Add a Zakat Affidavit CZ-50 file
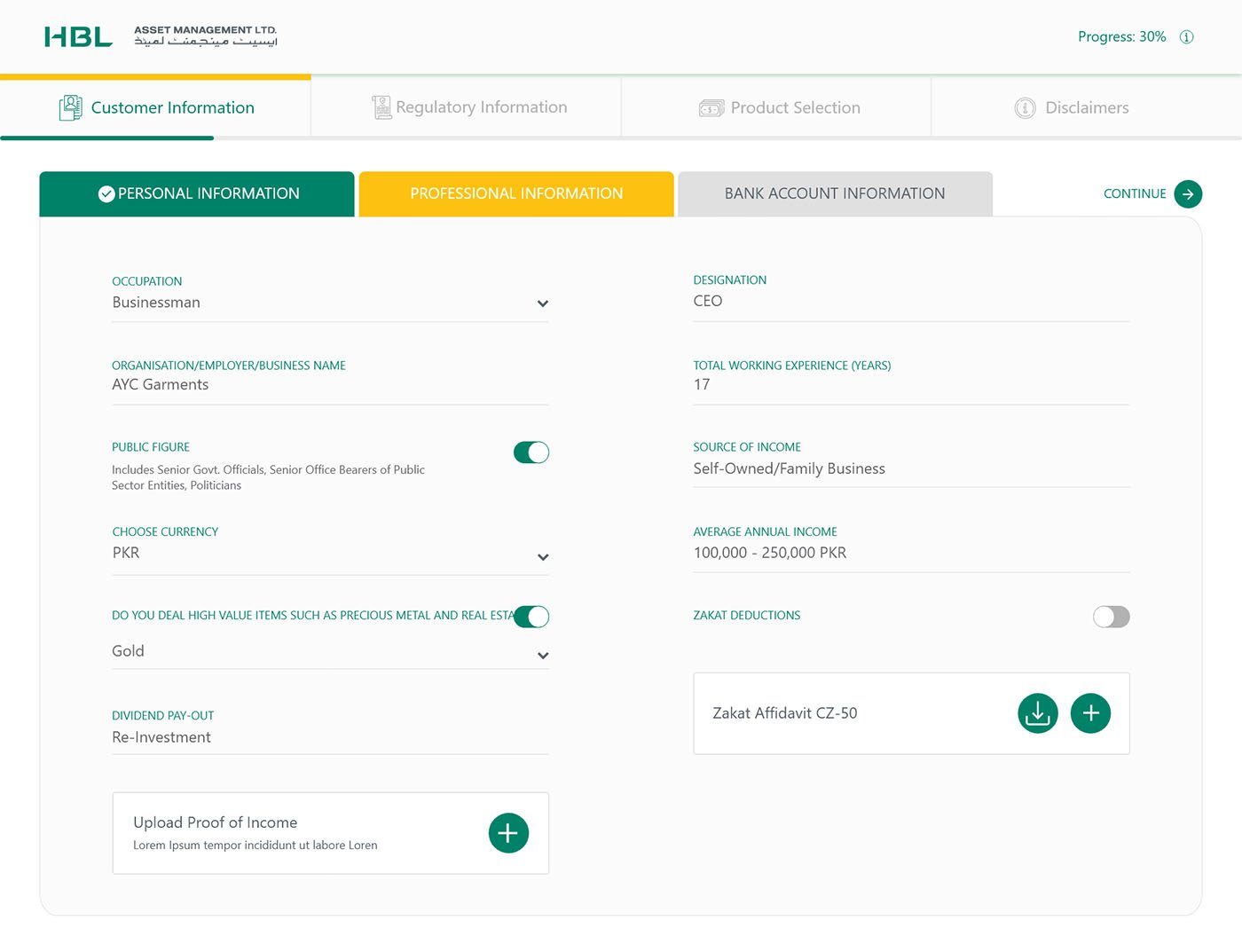1242x952 pixels. click(x=1090, y=713)
